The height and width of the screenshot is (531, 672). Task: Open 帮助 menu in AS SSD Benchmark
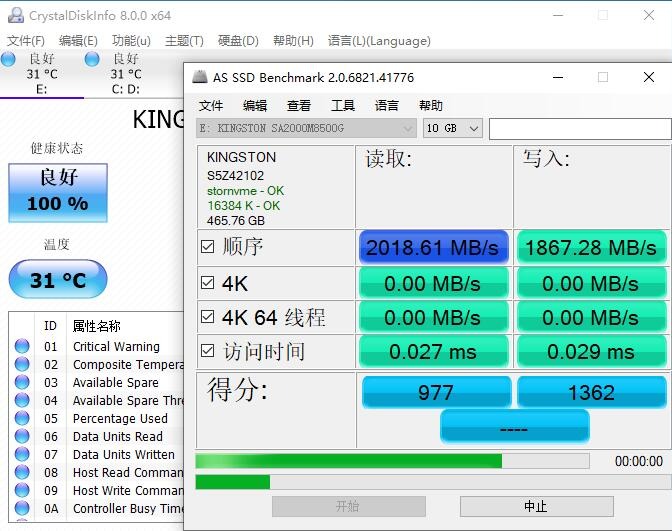[x=431, y=105]
